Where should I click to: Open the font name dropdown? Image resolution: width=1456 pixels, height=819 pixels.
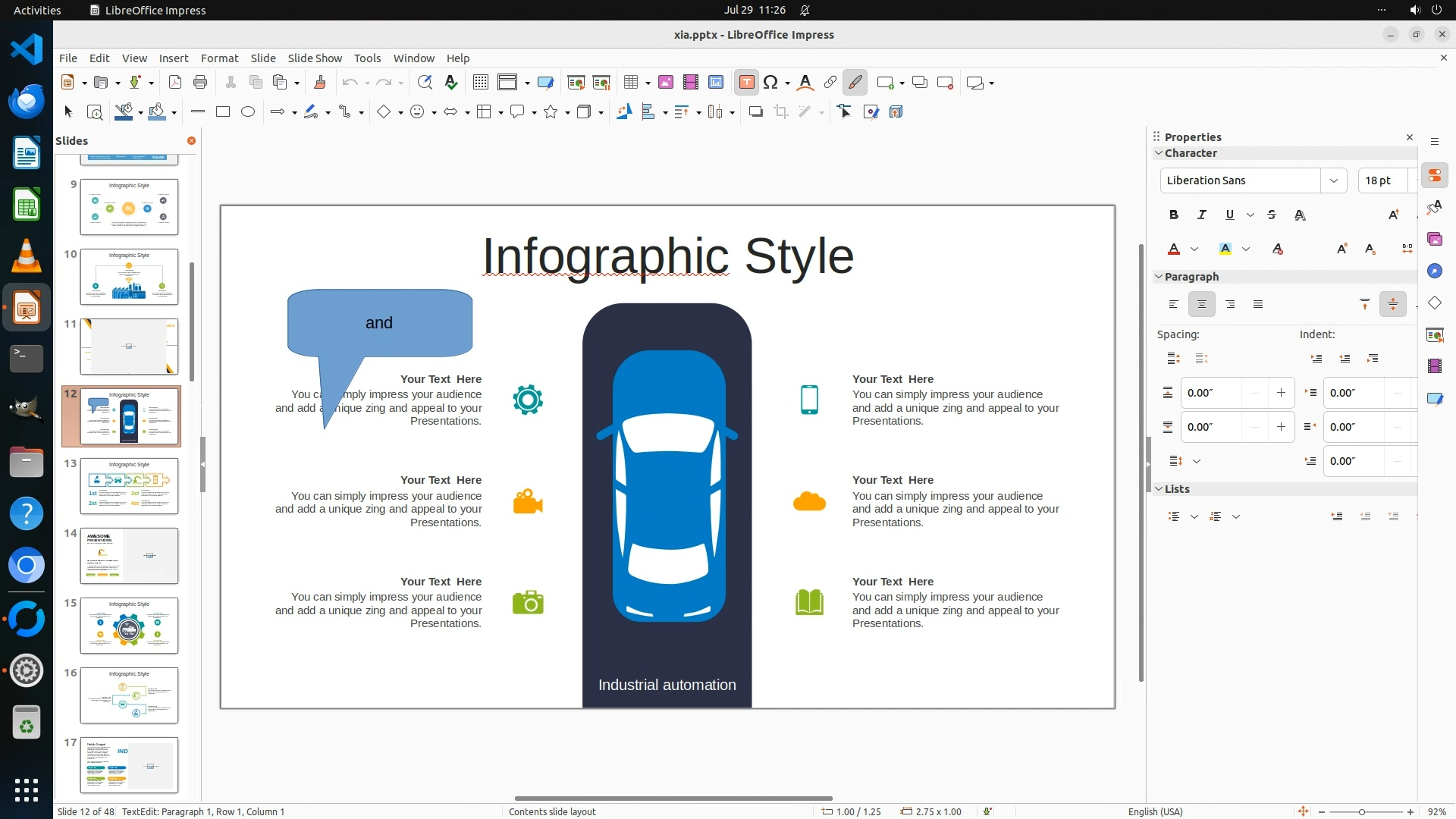tap(1333, 180)
